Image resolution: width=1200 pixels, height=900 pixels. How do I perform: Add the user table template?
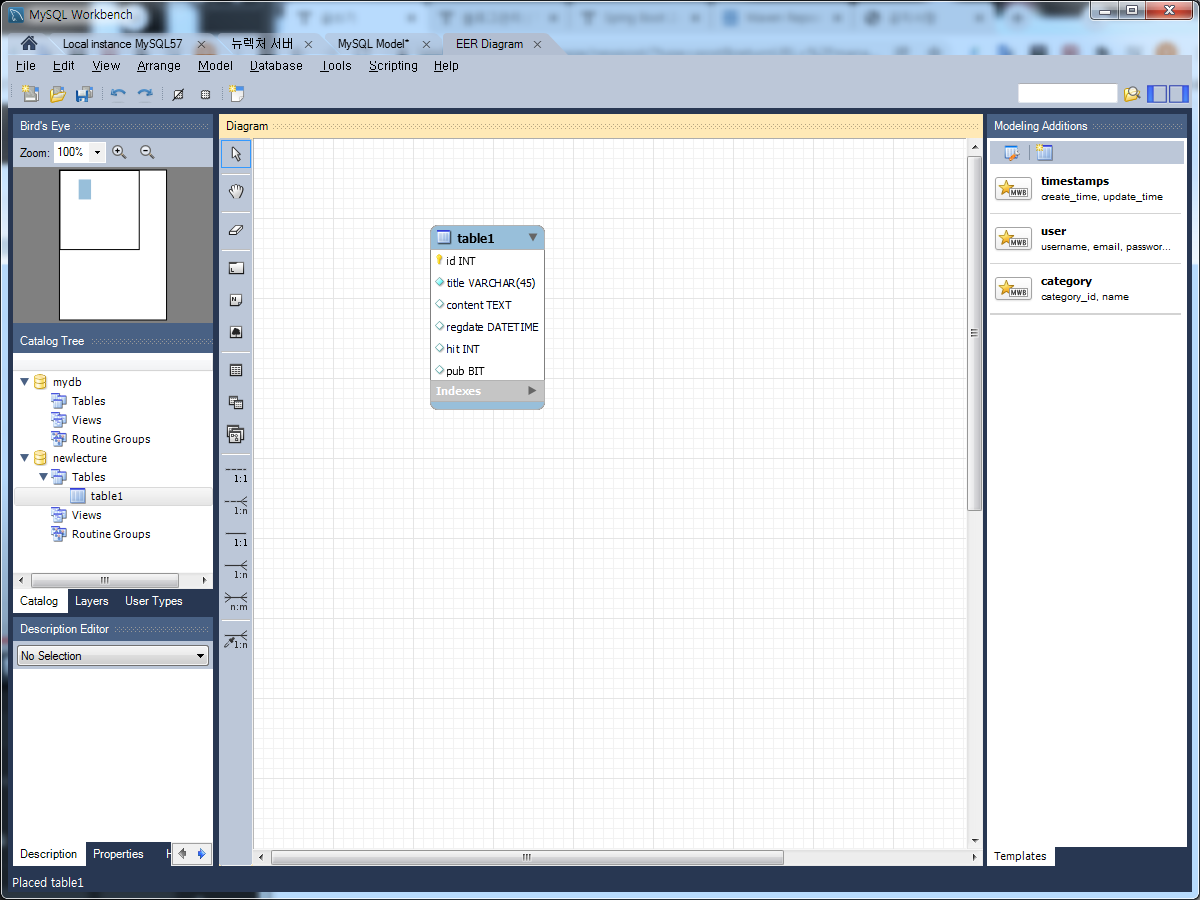[x=1086, y=239]
